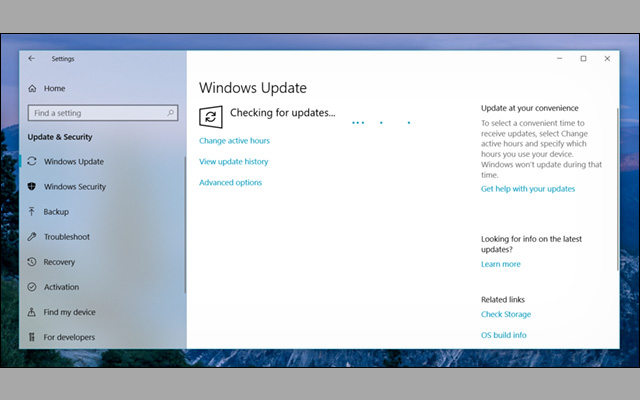Open Check Storage related link
The height and width of the screenshot is (400, 640).
click(x=505, y=315)
